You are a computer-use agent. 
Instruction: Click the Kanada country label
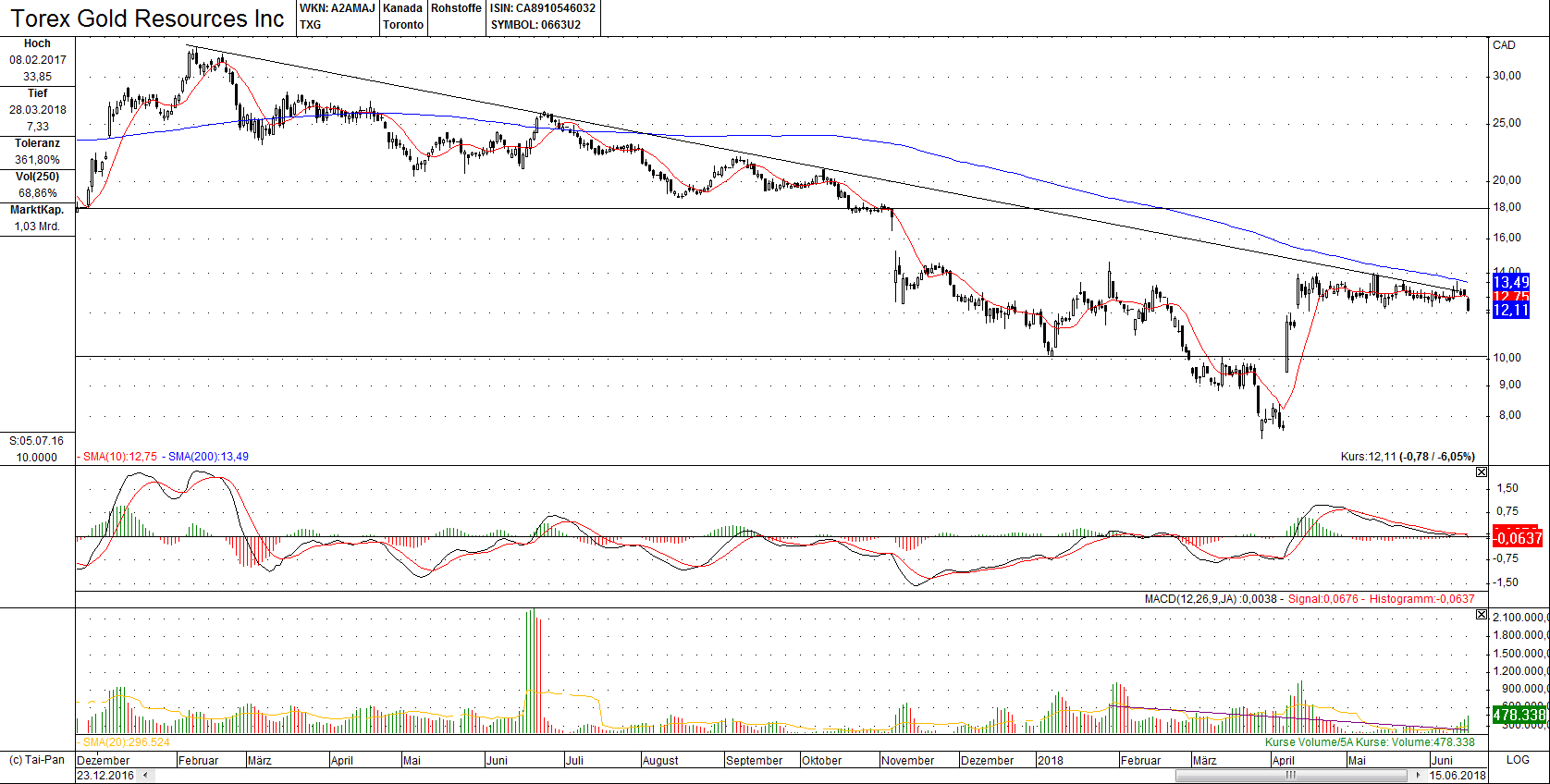402,8
